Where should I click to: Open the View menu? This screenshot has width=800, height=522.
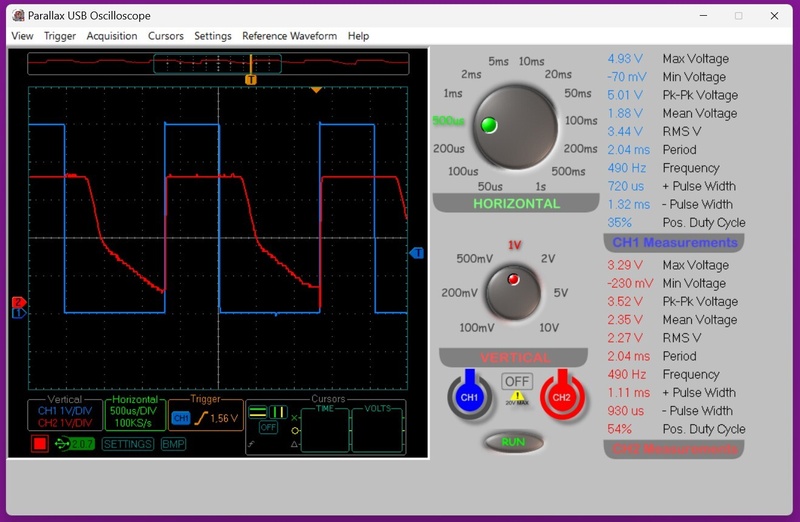(x=22, y=36)
